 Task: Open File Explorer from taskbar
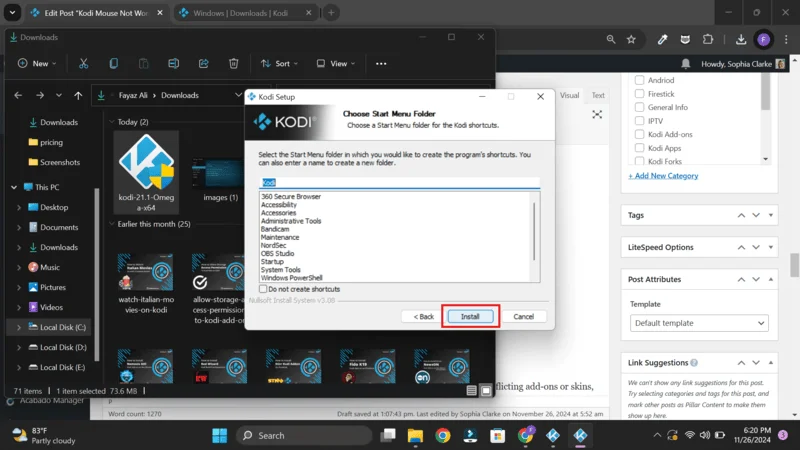415,436
